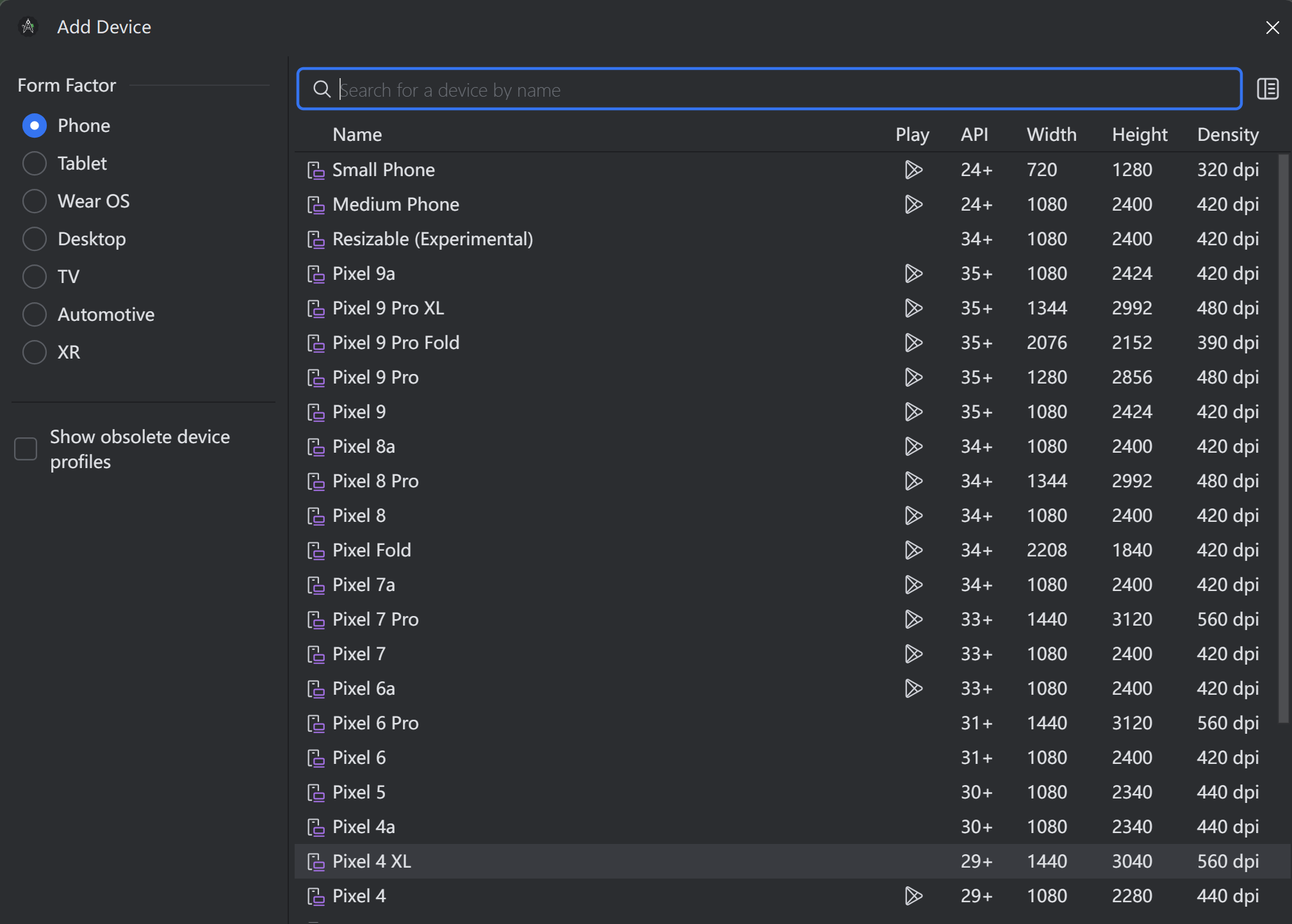The height and width of the screenshot is (924, 1292).
Task: Select the Phone form factor
Action: click(x=35, y=126)
